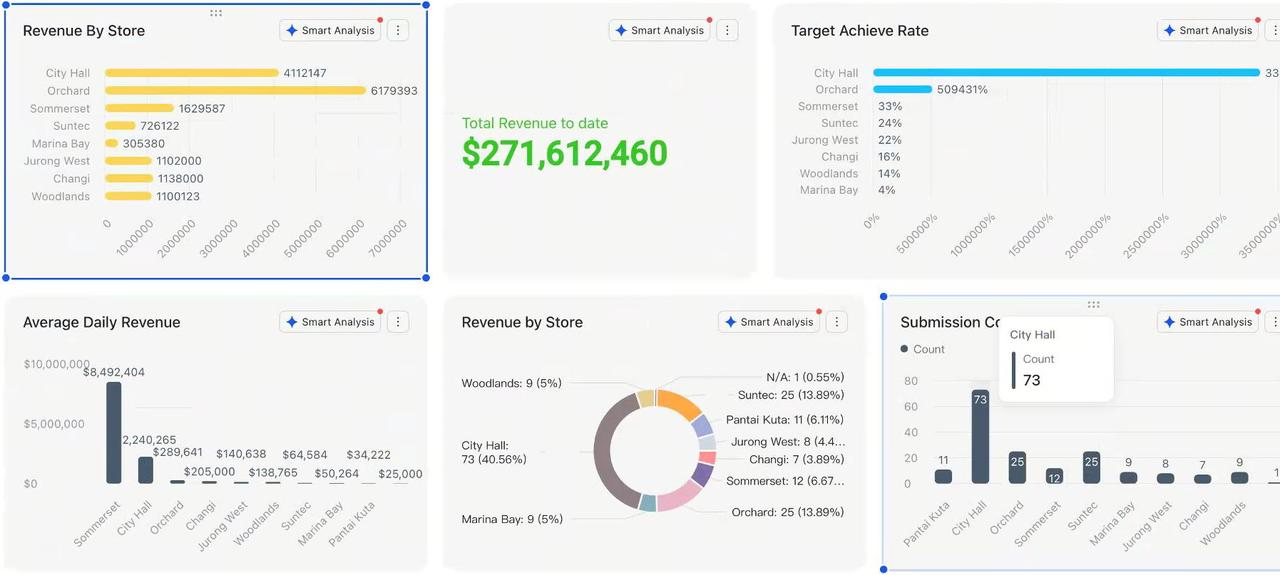Click three-dot menu on Total Revenue card
The height and width of the screenshot is (575, 1280).
727,30
